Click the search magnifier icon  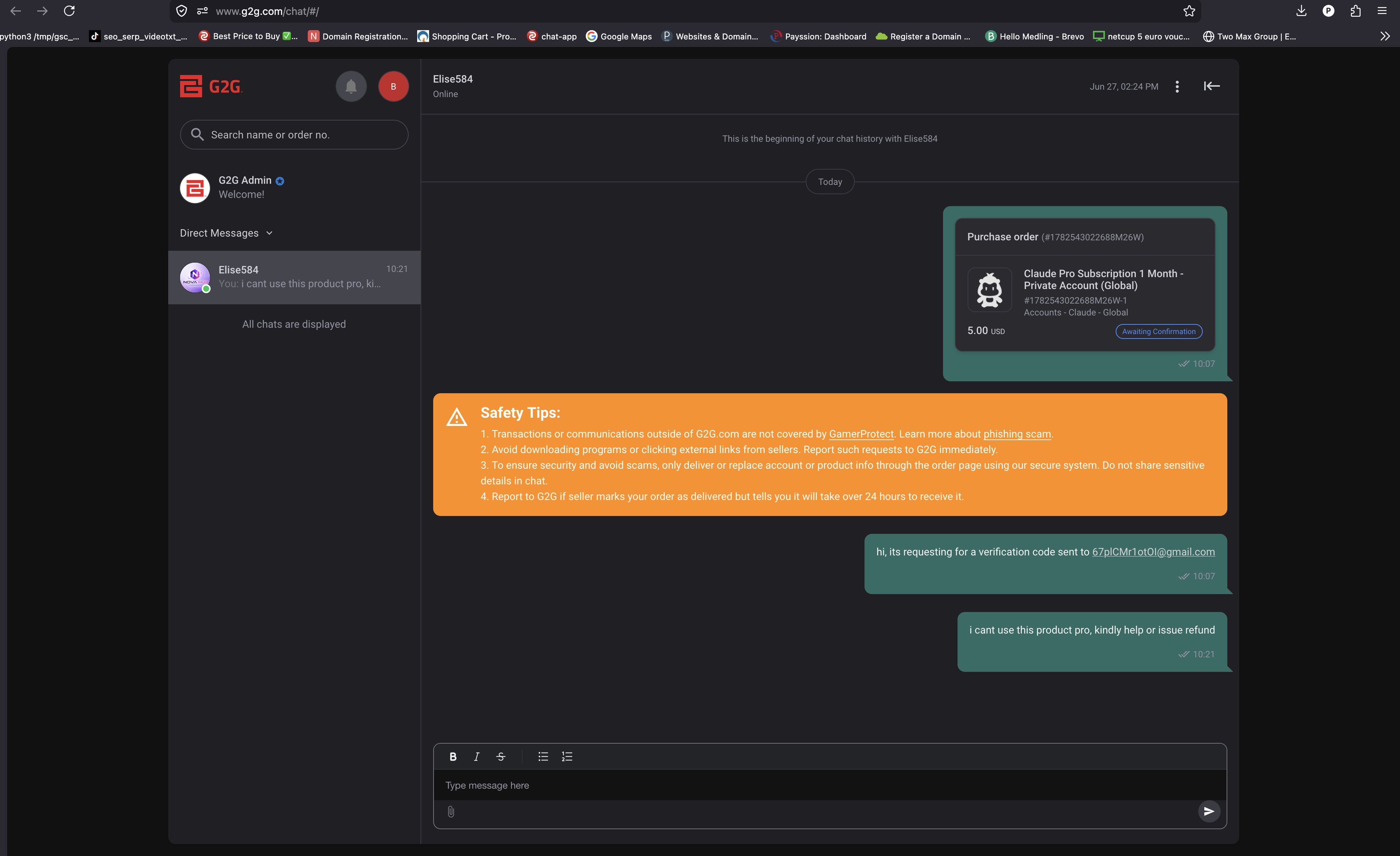tap(197, 135)
